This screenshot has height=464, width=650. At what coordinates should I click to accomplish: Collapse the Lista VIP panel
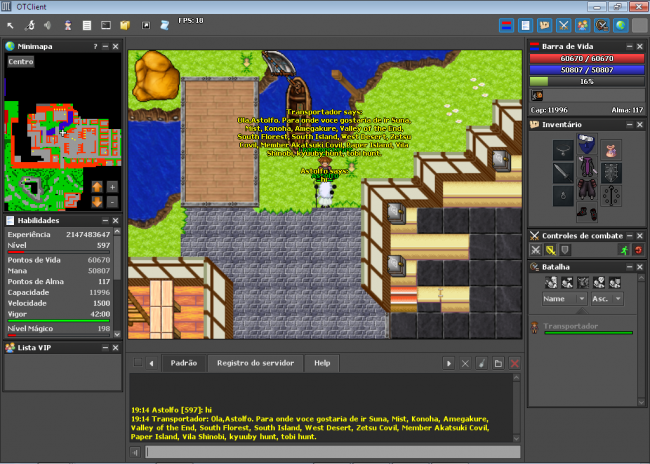click(x=105, y=347)
